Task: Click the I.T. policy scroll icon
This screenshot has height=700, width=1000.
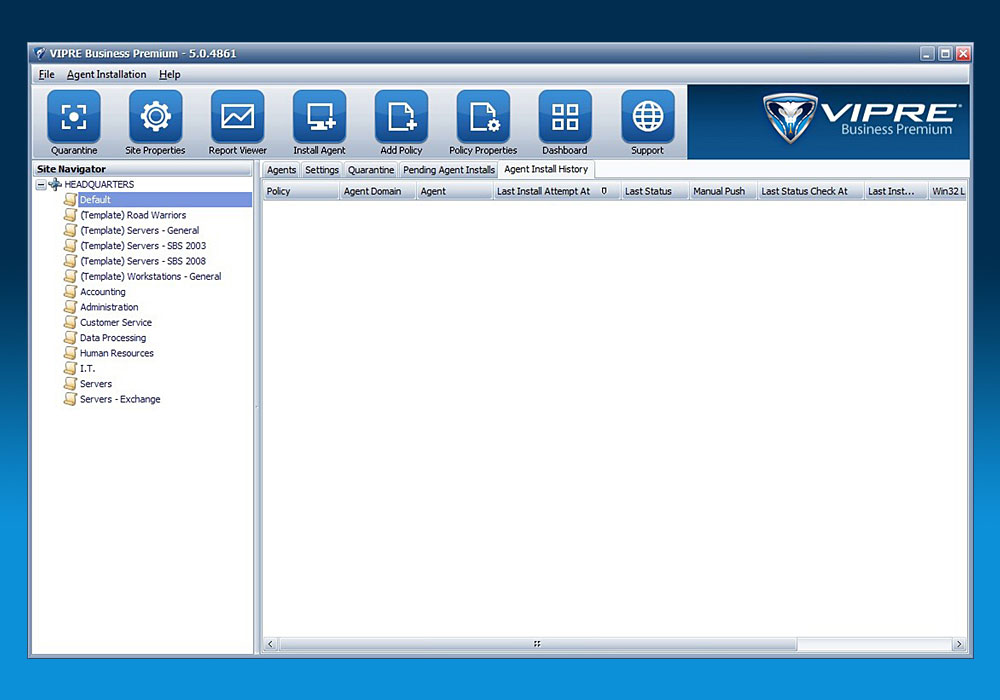Action: [71, 368]
